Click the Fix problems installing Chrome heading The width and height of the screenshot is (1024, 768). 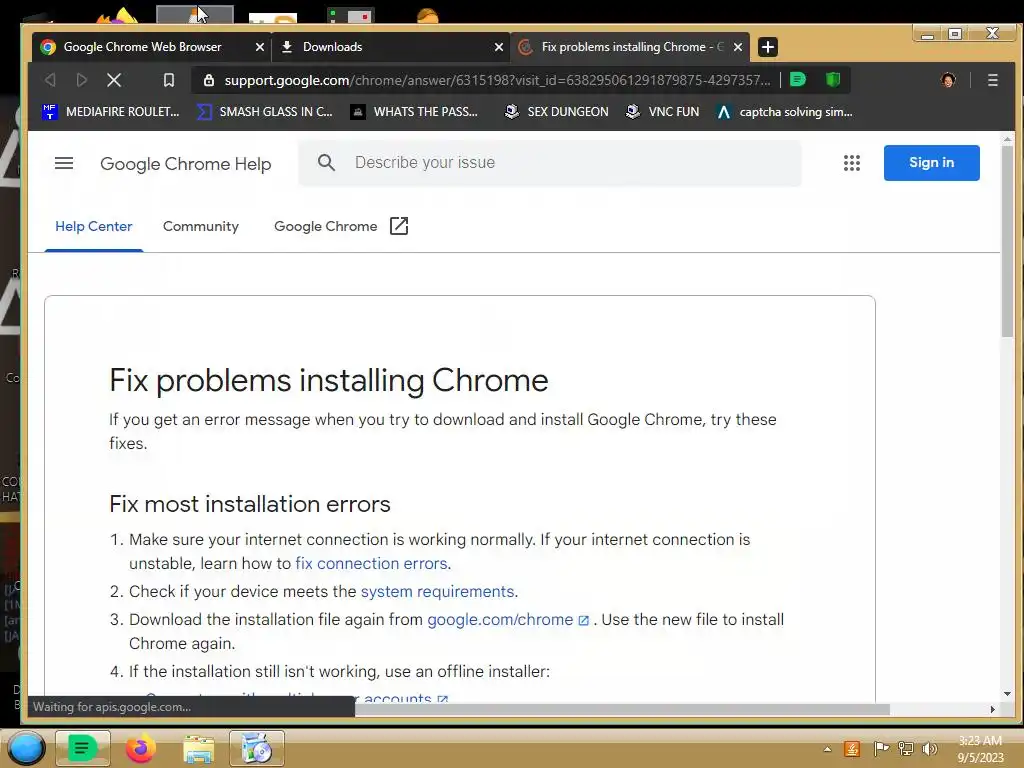[328, 380]
